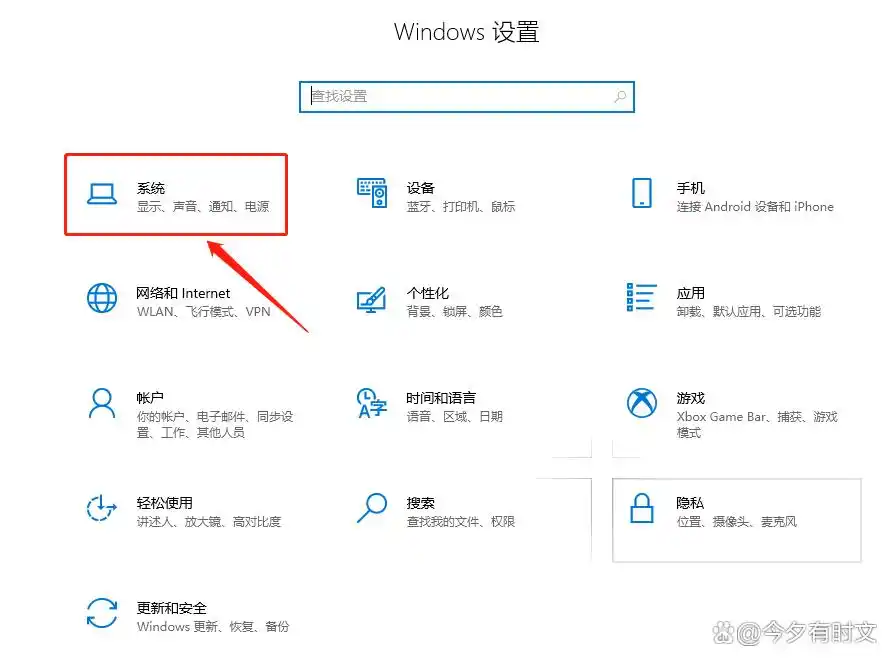Click the 个性化 paintbrush icon
This screenshot has width=895, height=664.
[x=372, y=299]
